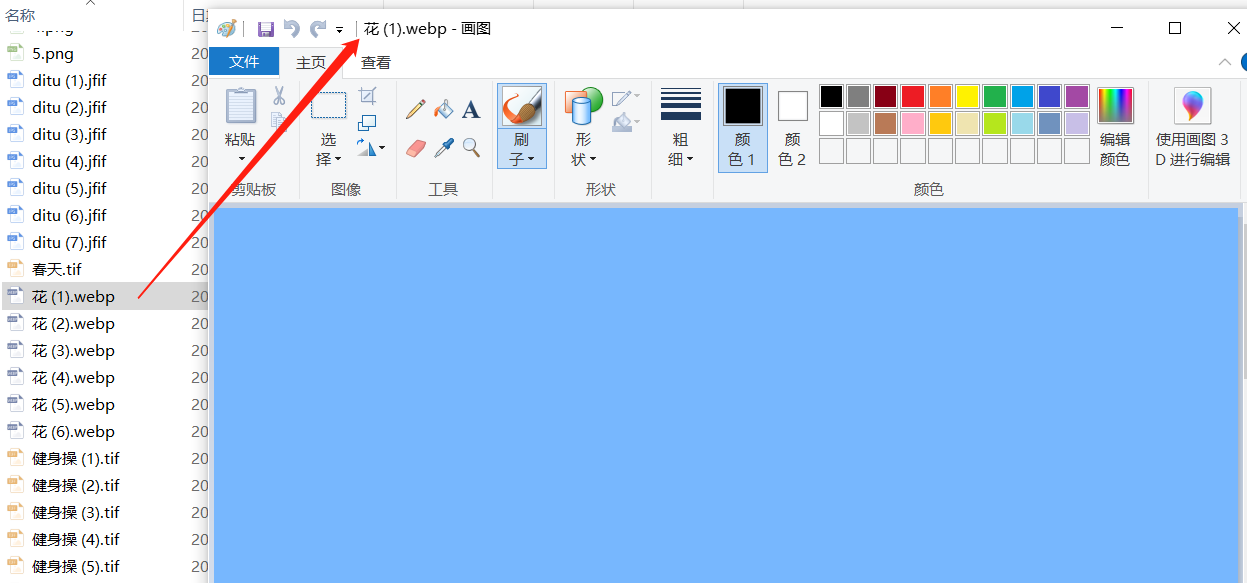Screen dimensions: 1247x583
Task: Switch to the 主页 tab
Action: tap(311, 62)
